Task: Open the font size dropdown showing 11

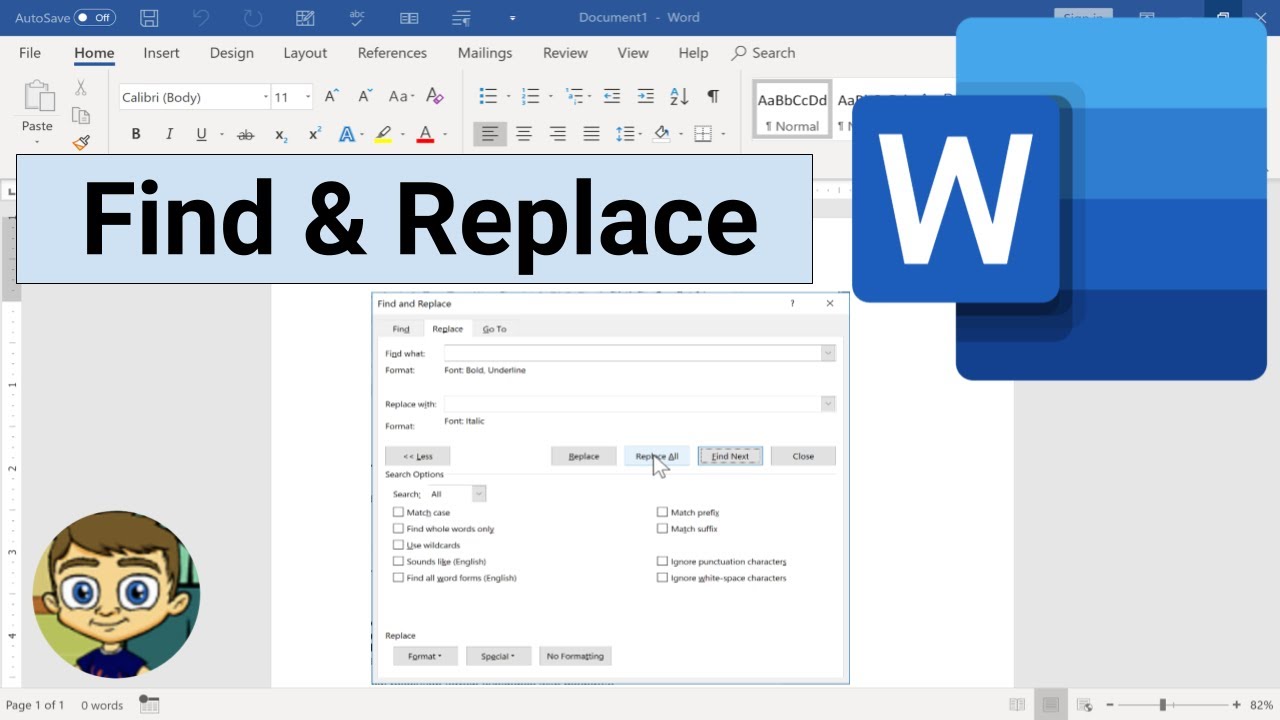Action: tap(308, 97)
